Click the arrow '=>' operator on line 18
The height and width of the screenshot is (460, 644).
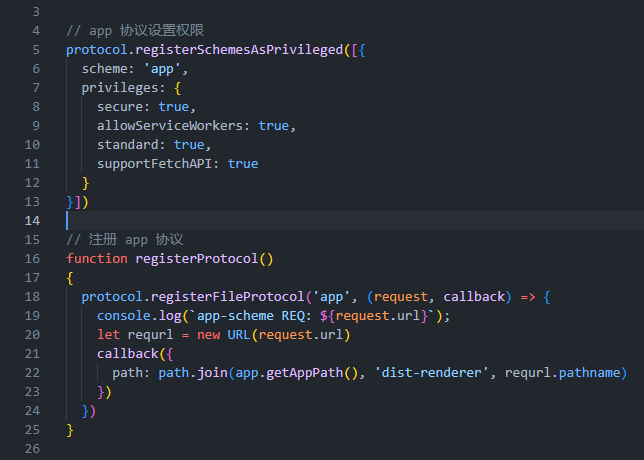tap(528, 297)
